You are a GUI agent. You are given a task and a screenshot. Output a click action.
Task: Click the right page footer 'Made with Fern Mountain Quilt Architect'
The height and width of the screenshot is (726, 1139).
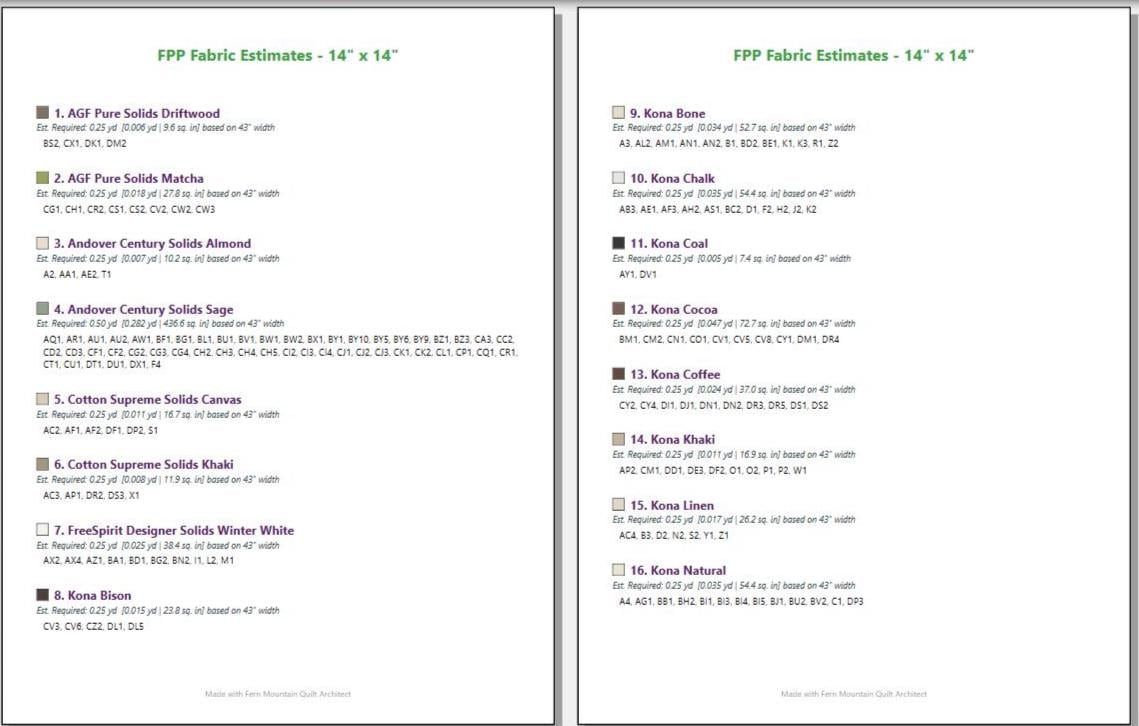(854, 694)
